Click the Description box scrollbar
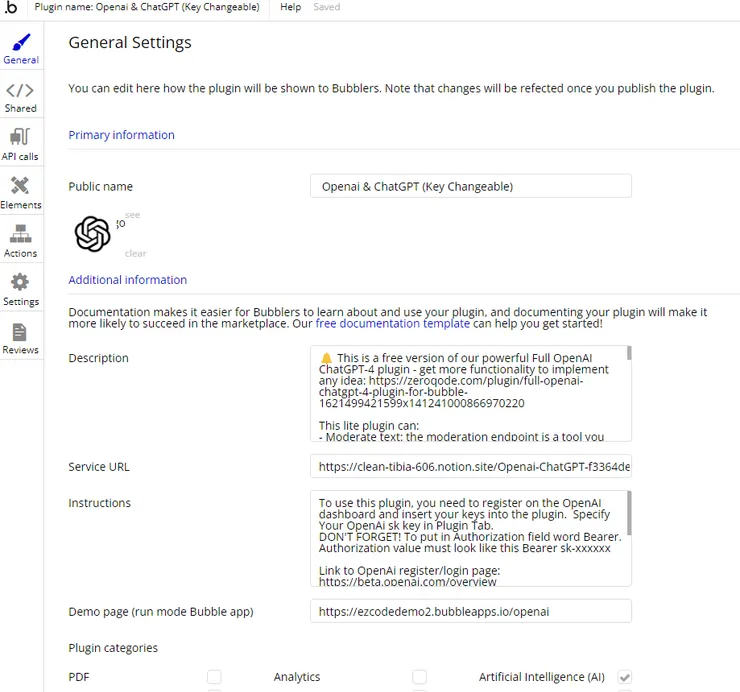740x692 pixels. (x=629, y=353)
